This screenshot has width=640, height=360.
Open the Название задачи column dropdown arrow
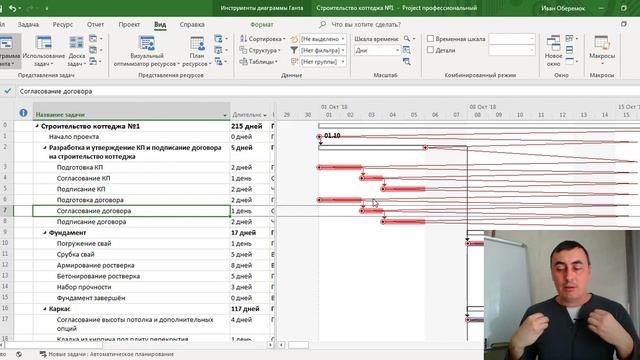click(224, 116)
